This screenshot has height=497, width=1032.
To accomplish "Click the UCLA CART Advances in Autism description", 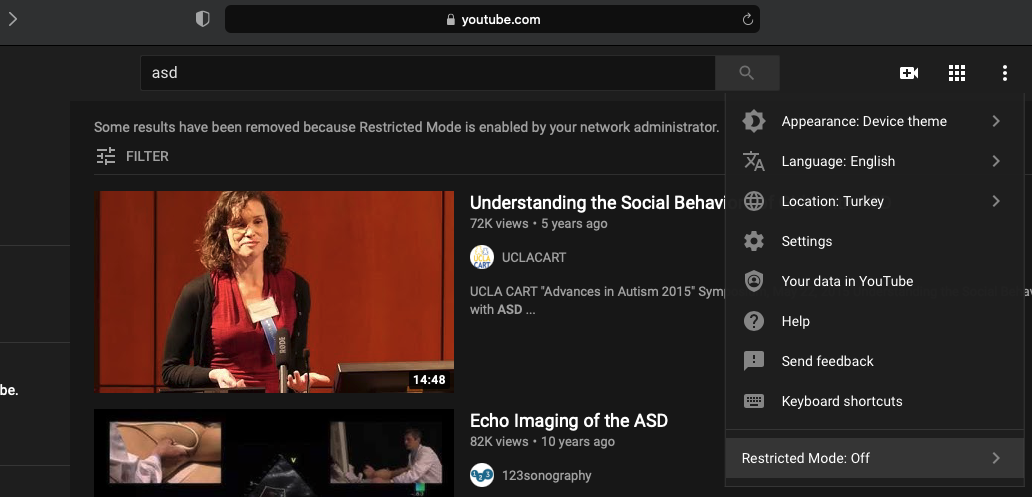I will [598, 300].
